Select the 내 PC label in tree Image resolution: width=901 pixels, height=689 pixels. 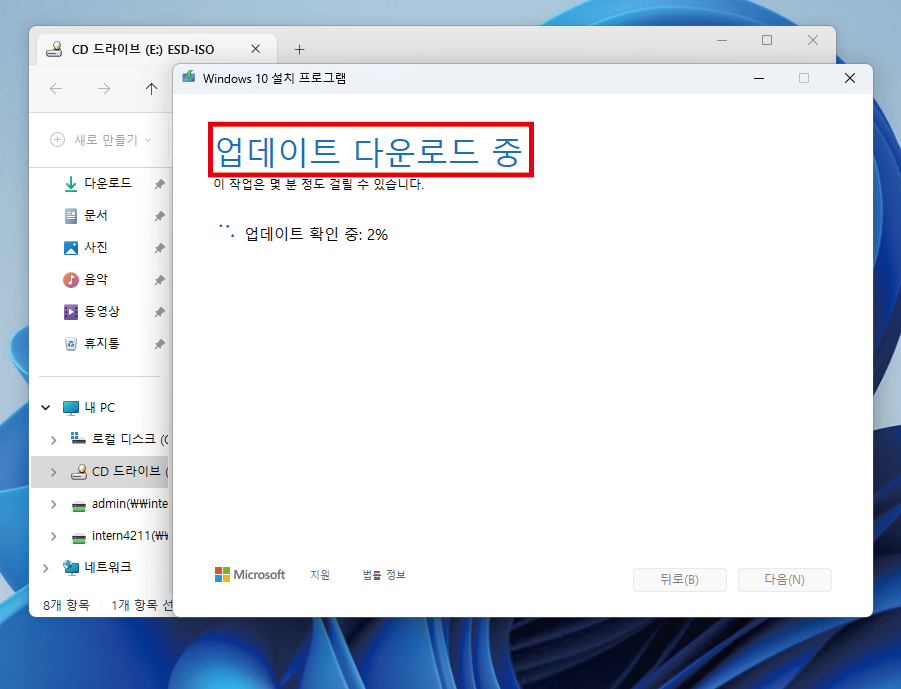(100, 408)
